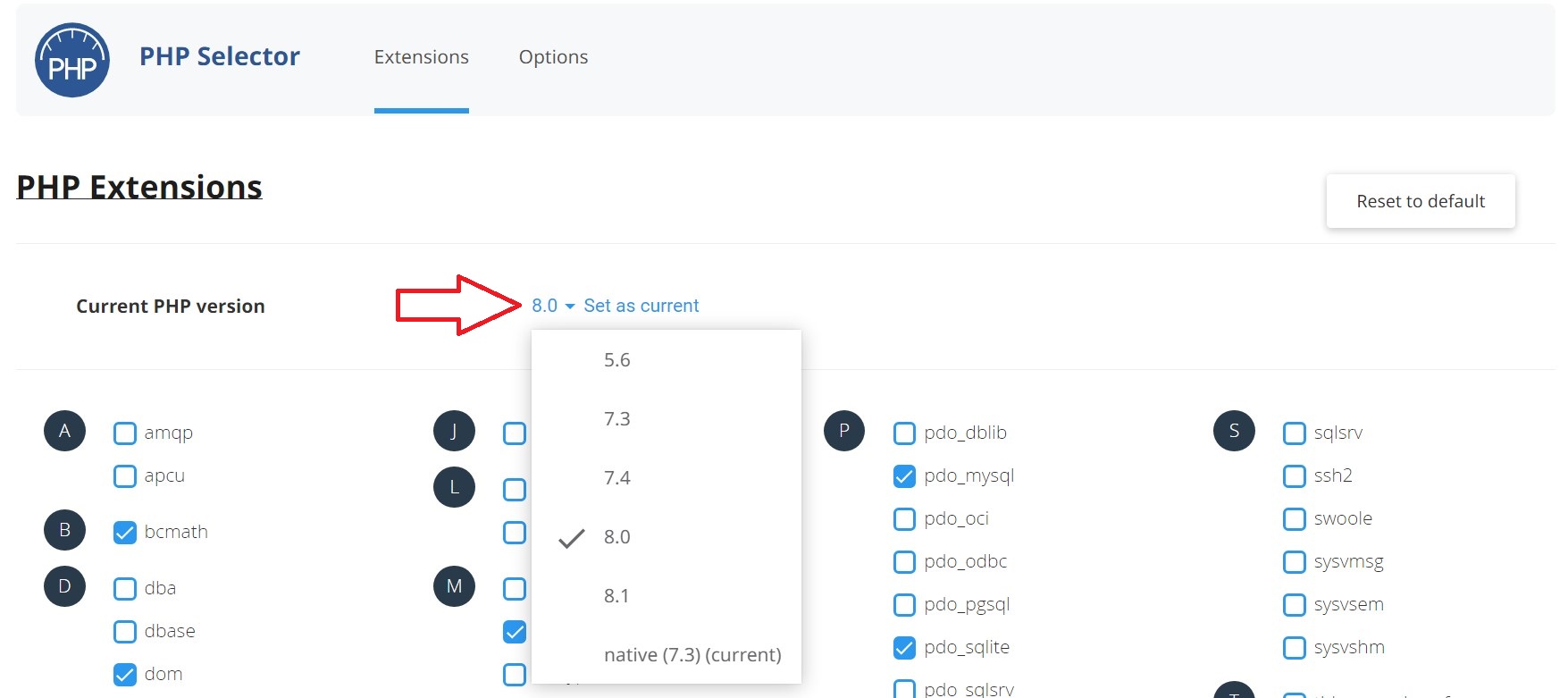Click the letter B group badge
The height and width of the screenshot is (698, 1568).
[64, 530]
